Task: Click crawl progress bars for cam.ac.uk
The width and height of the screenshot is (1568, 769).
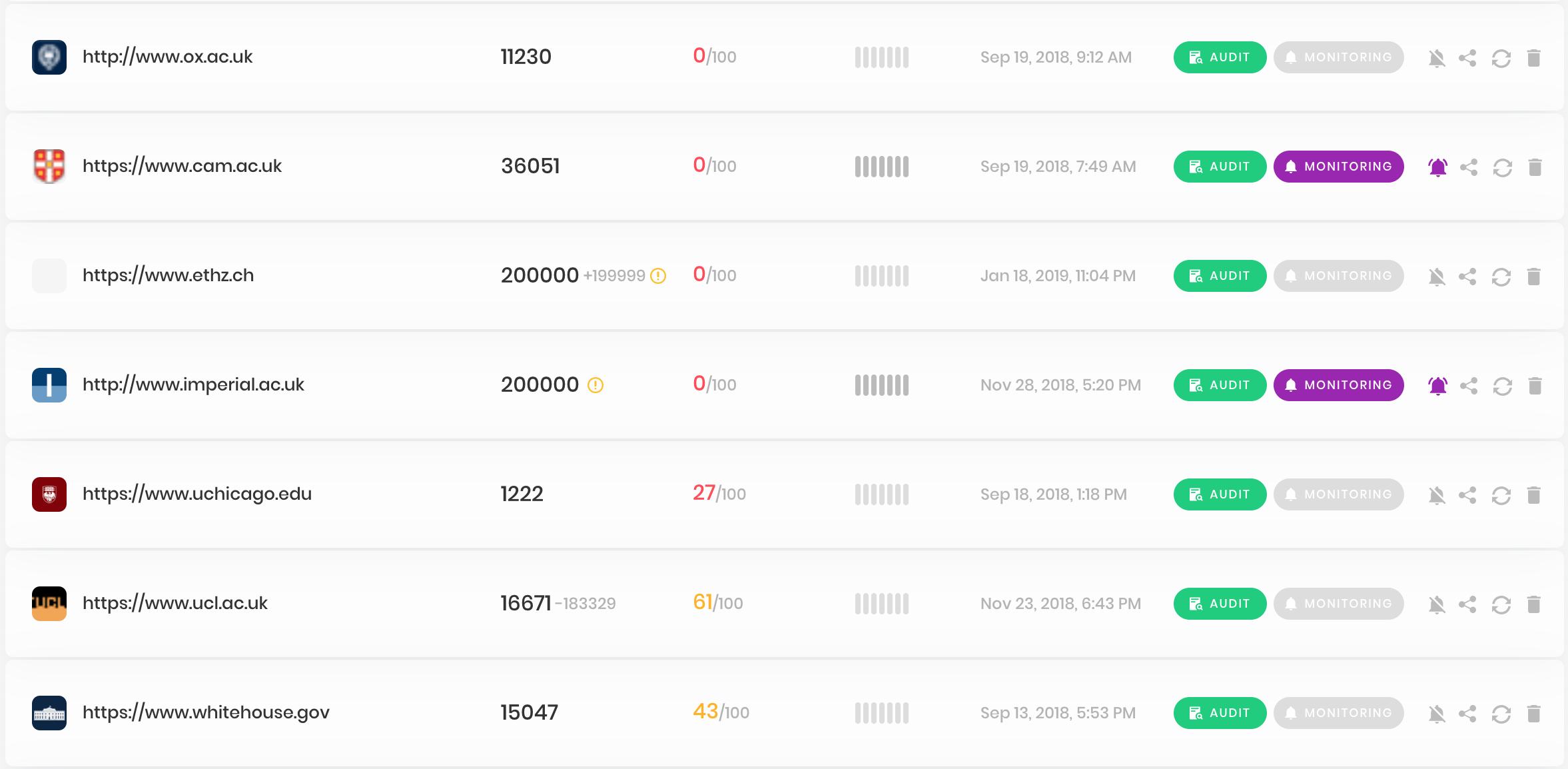Action: pyautogui.click(x=882, y=167)
